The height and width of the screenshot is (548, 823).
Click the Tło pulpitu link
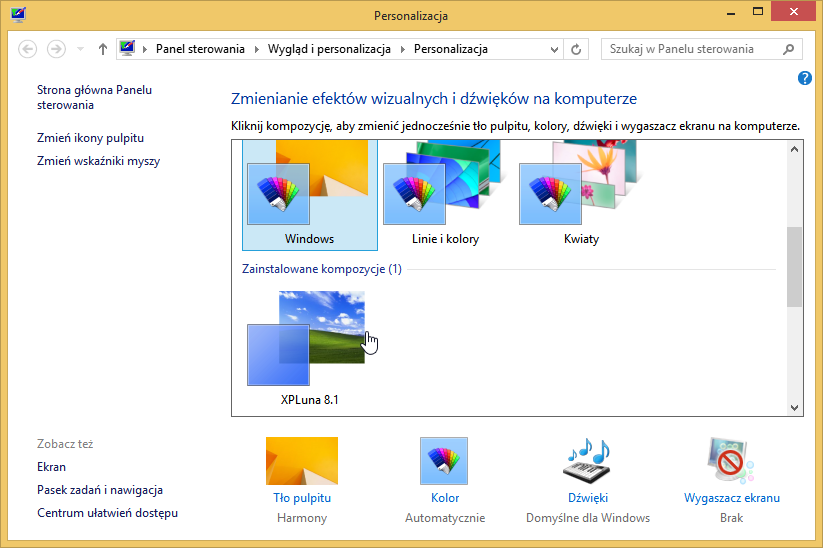pos(302,498)
